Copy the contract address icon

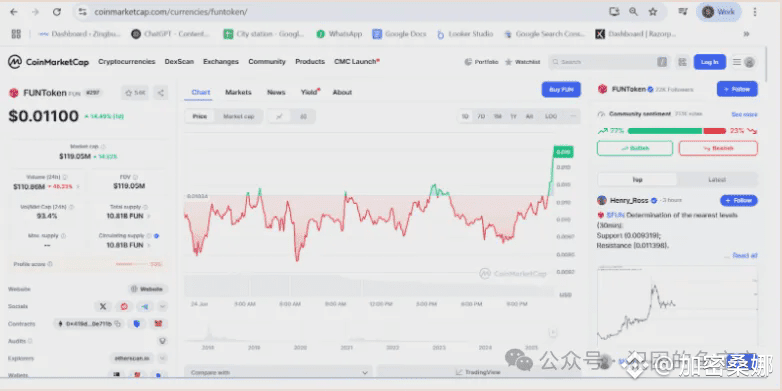pyautogui.click(x=118, y=324)
